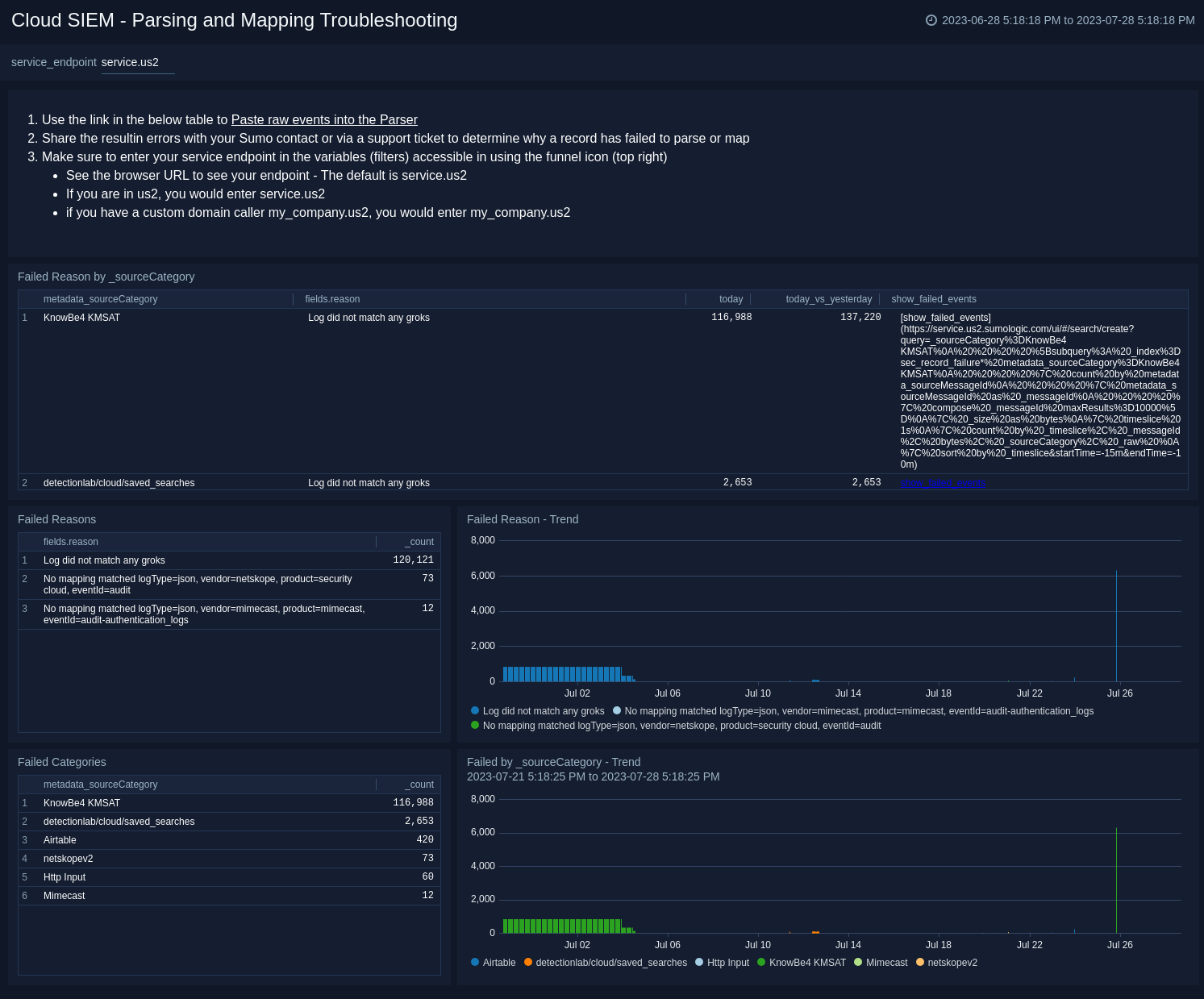Click inside the service_endpoint filter field
Viewport: 1204px width, 999px height.
point(137,62)
